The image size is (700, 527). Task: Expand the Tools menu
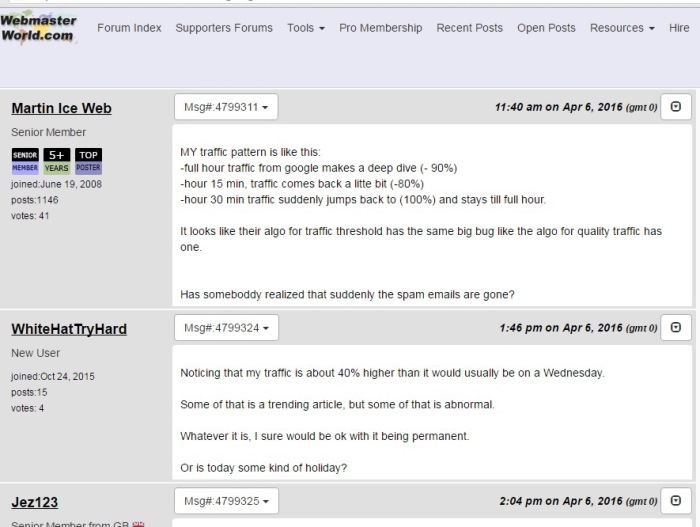305,28
